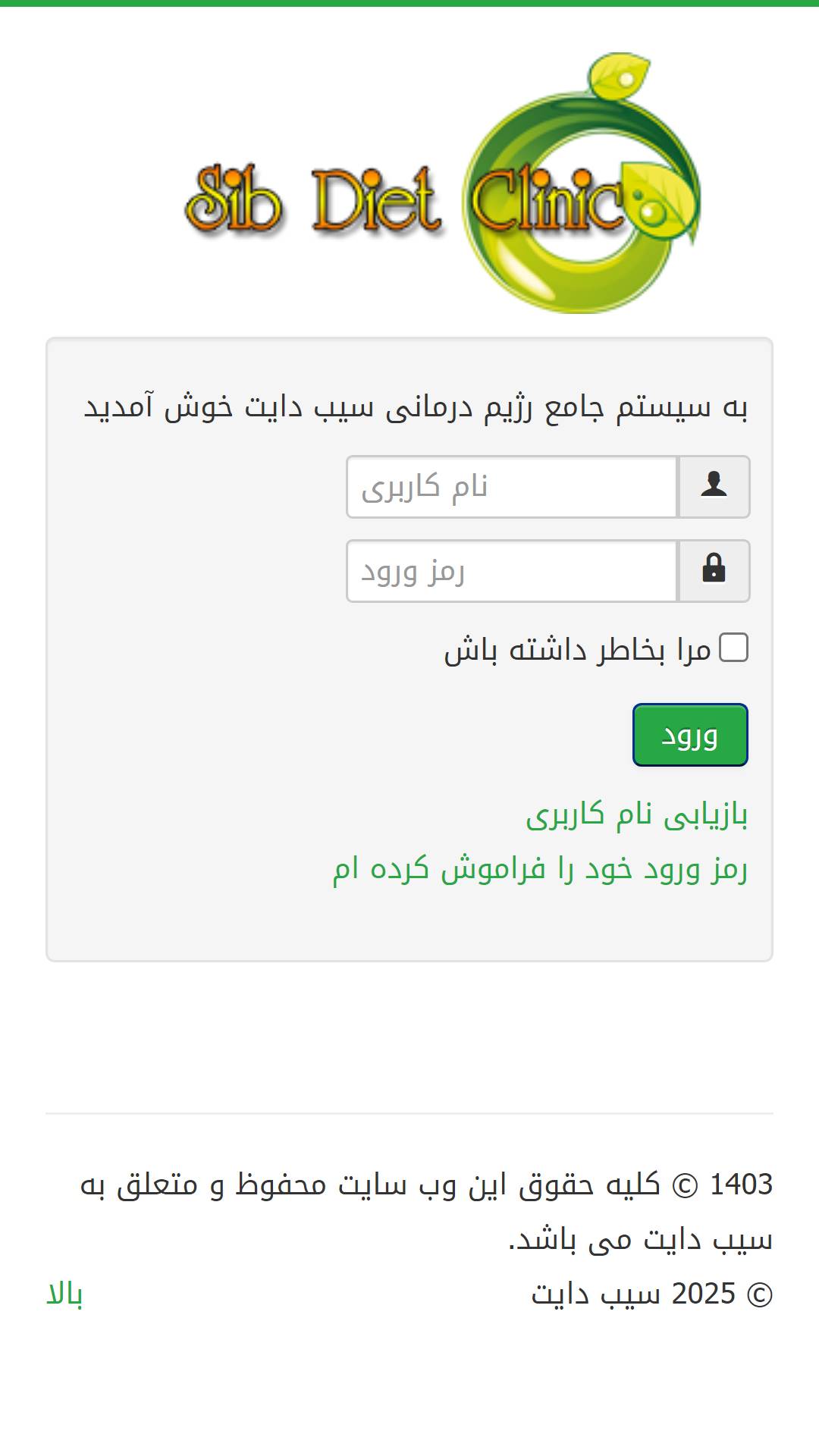Click the green ورود login button

coord(690,735)
